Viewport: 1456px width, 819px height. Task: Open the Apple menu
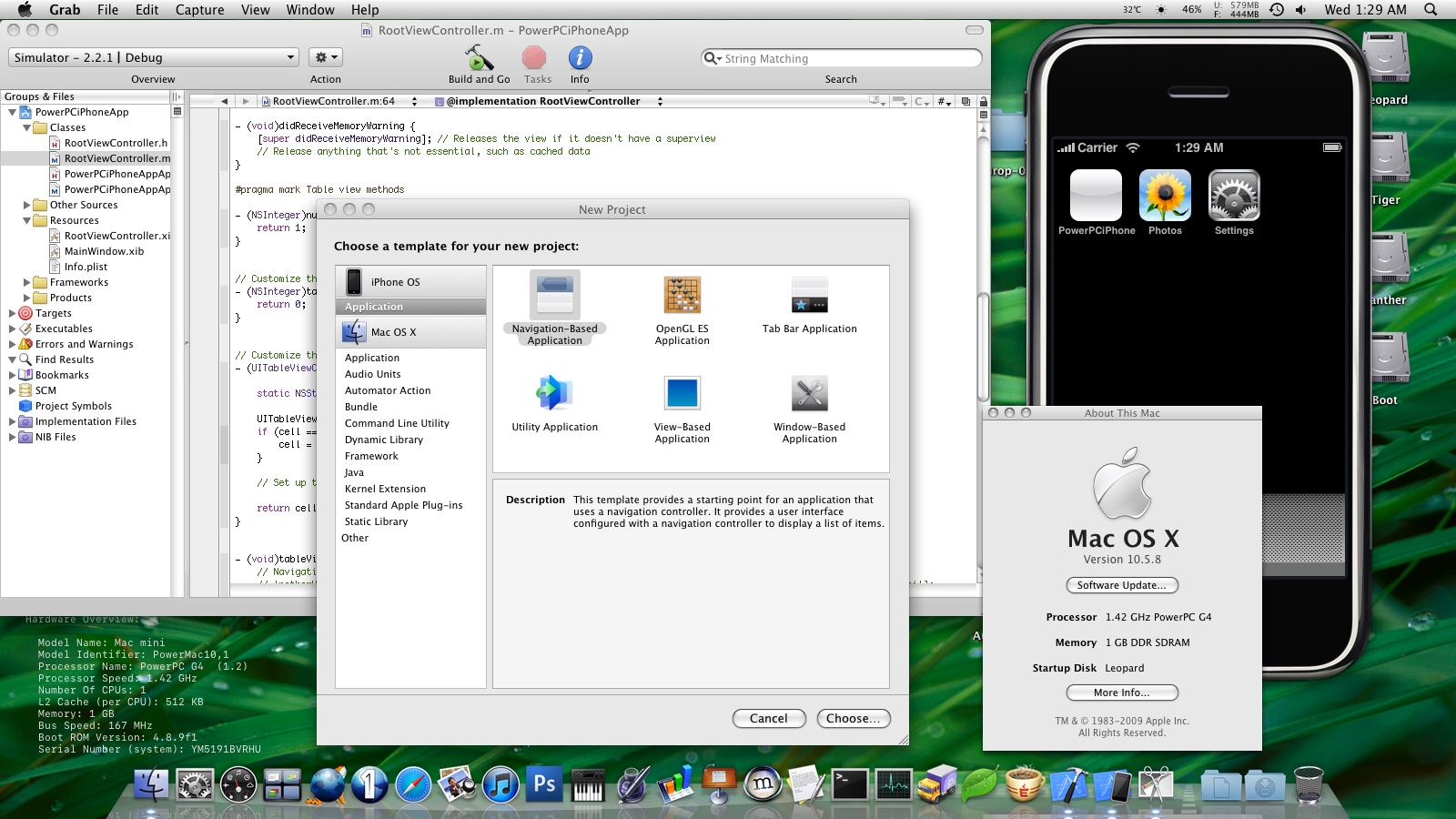click(25, 10)
